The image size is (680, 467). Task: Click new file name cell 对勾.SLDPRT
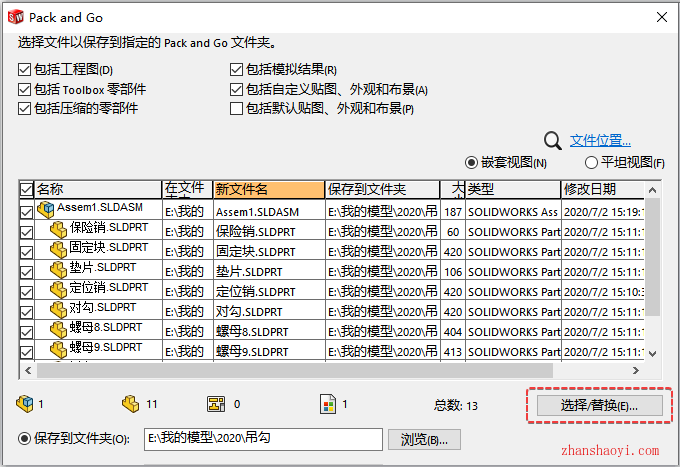click(x=269, y=312)
